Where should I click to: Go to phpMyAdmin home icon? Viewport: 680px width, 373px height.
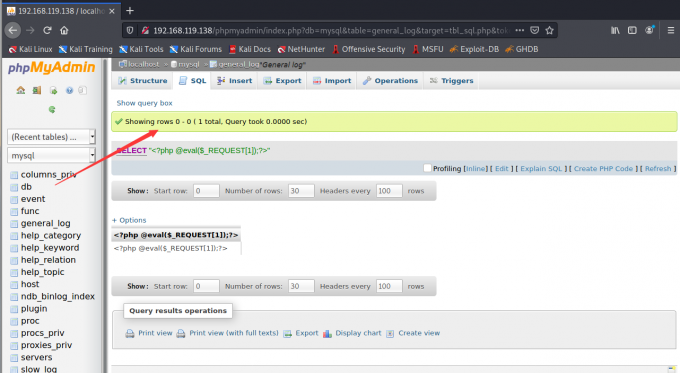pos(20,90)
